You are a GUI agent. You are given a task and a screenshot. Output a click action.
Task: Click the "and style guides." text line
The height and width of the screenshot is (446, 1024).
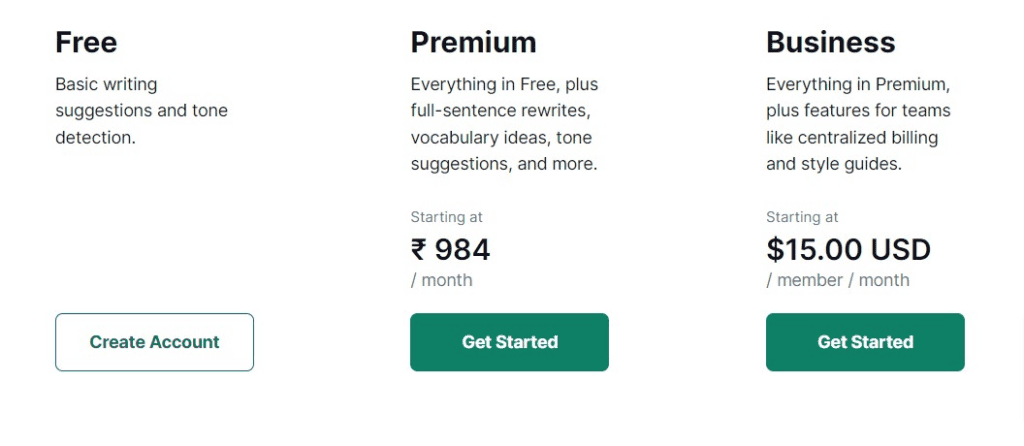tap(834, 165)
